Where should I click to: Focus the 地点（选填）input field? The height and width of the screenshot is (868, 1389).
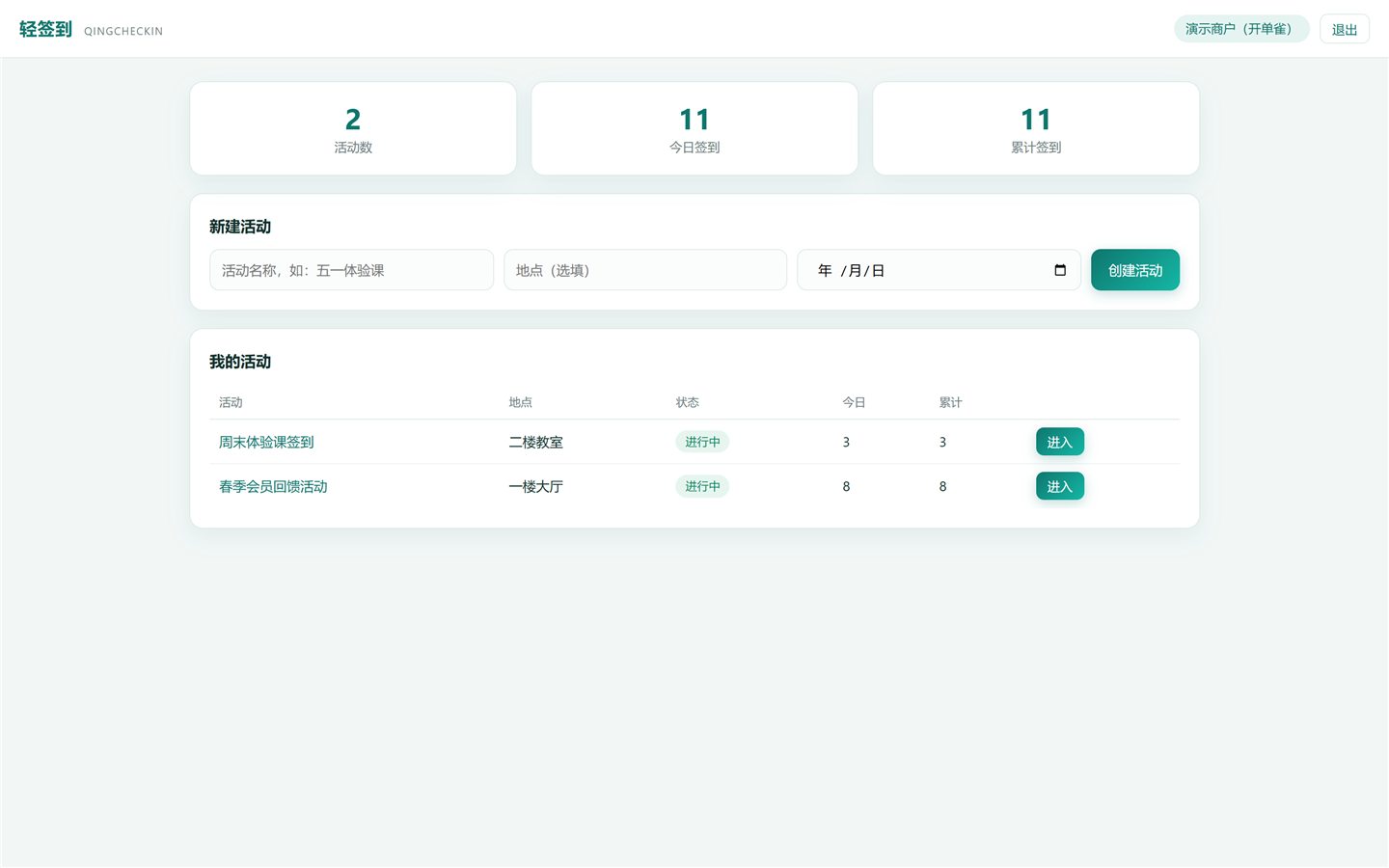645,270
